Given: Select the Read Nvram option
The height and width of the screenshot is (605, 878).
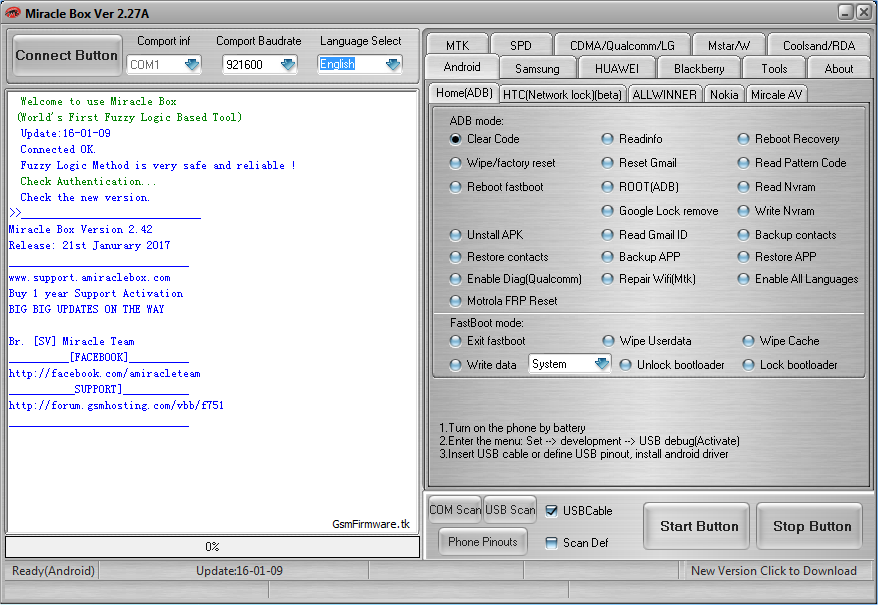Looking at the screenshot, I should [743, 187].
